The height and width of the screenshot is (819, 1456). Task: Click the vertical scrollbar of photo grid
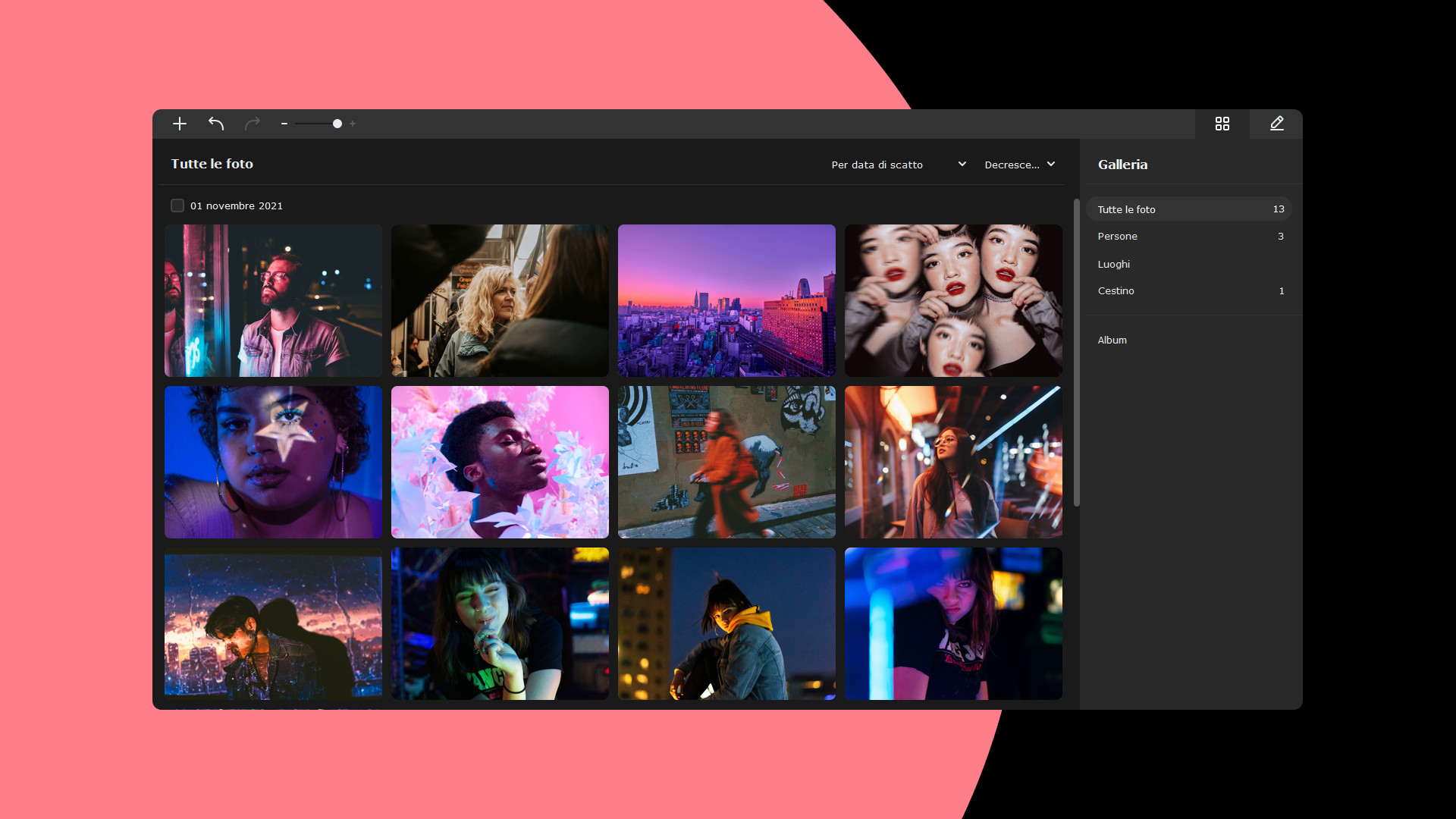click(x=1076, y=353)
